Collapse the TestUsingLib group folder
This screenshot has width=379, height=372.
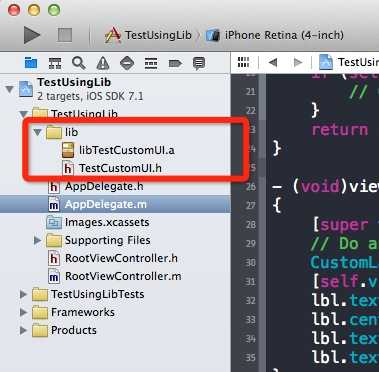point(23,114)
